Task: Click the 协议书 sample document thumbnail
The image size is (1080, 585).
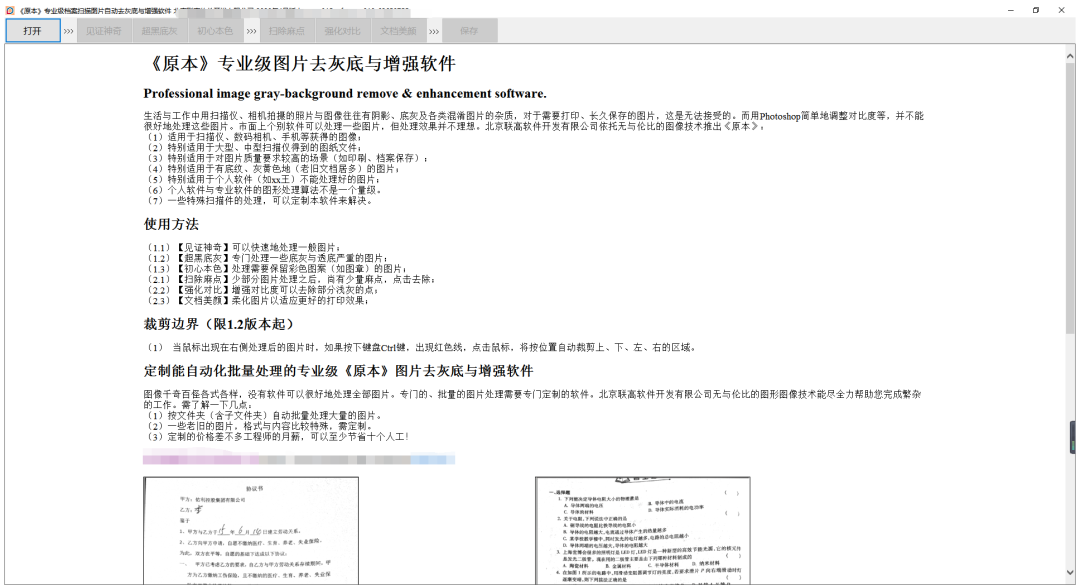Action: [x=251, y=530]
